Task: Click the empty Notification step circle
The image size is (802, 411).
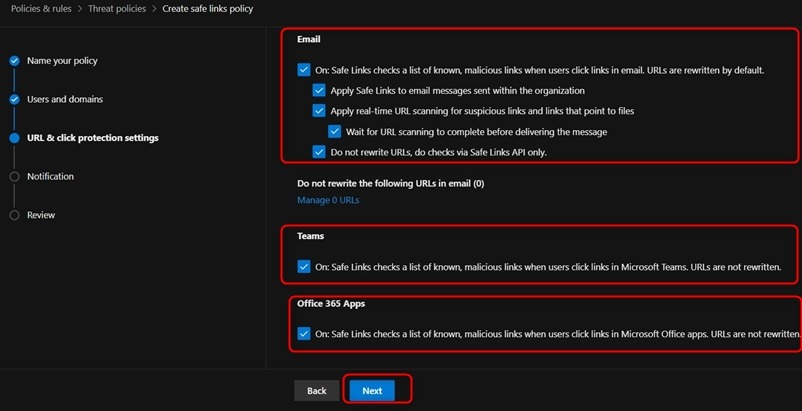Action: pos(14,176)
